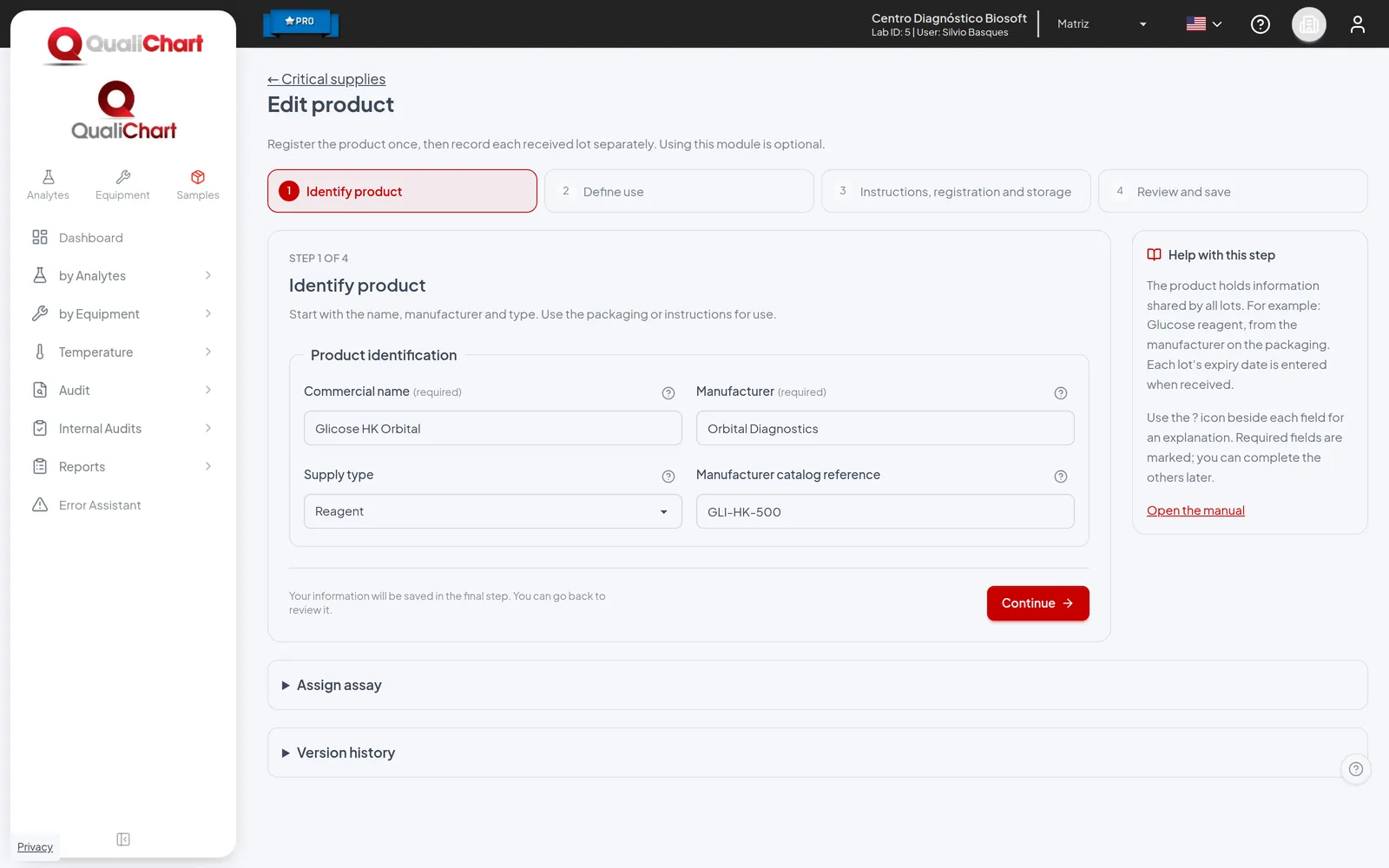This screenshot has width=1389, height=868.
Task: Open the Samples section icon
Action: (198, 185)
